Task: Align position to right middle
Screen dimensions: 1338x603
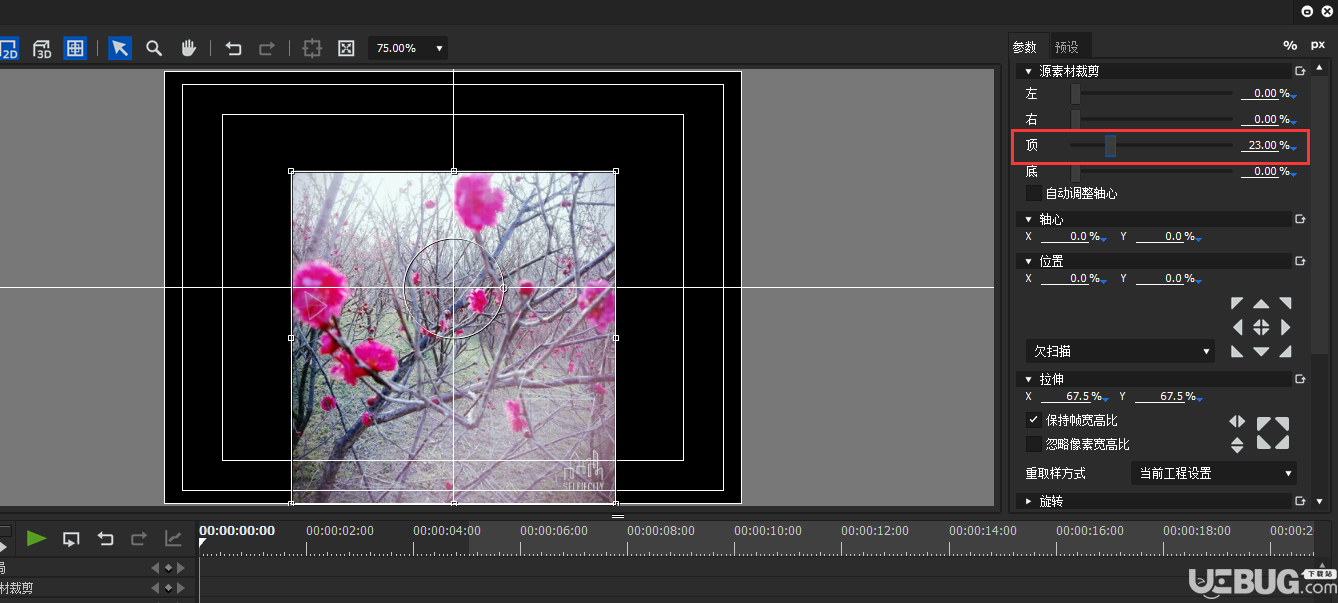Action: (1285, 327)
